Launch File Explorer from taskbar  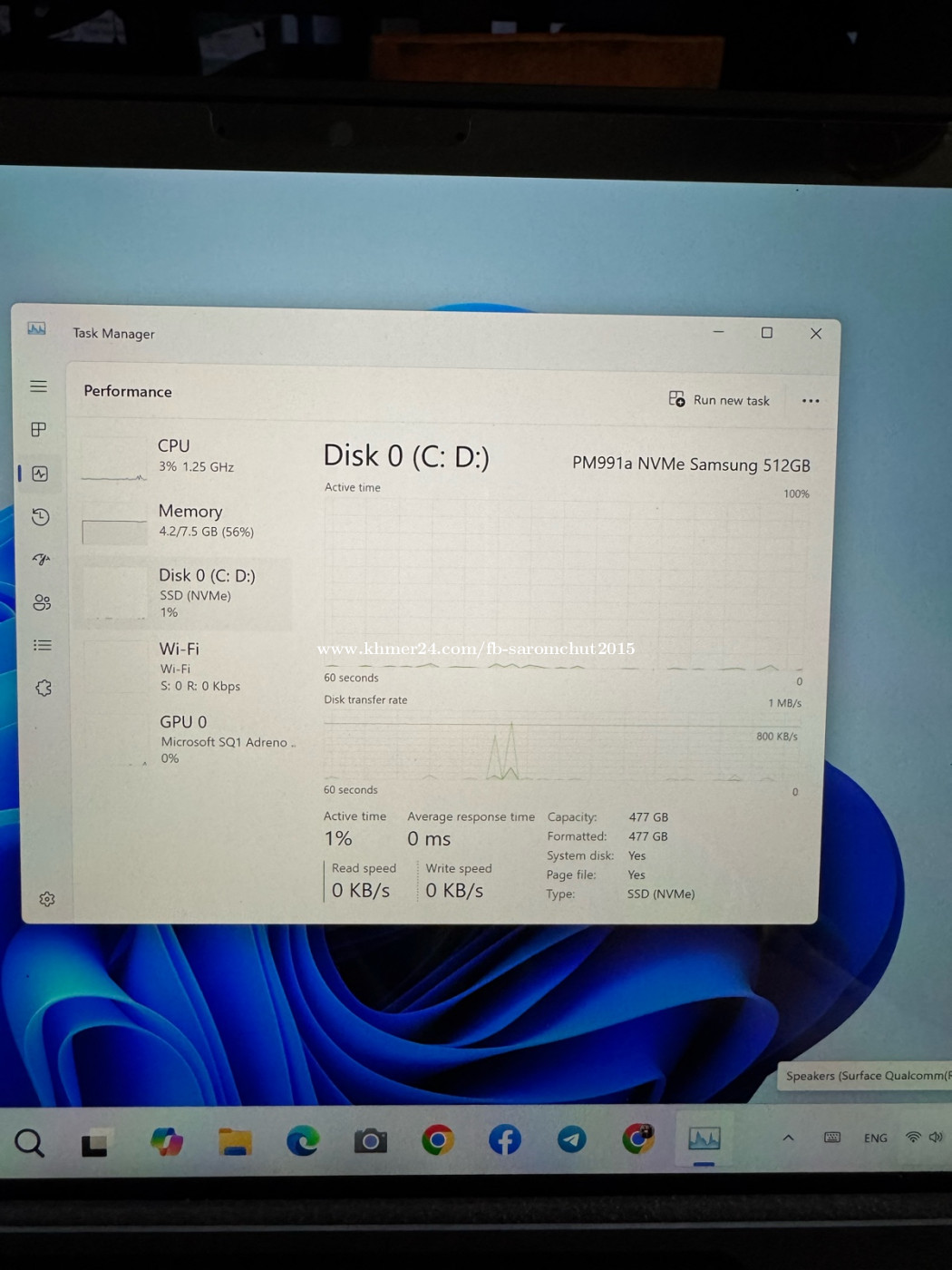pyautogui.click(x=235, y=1141)
